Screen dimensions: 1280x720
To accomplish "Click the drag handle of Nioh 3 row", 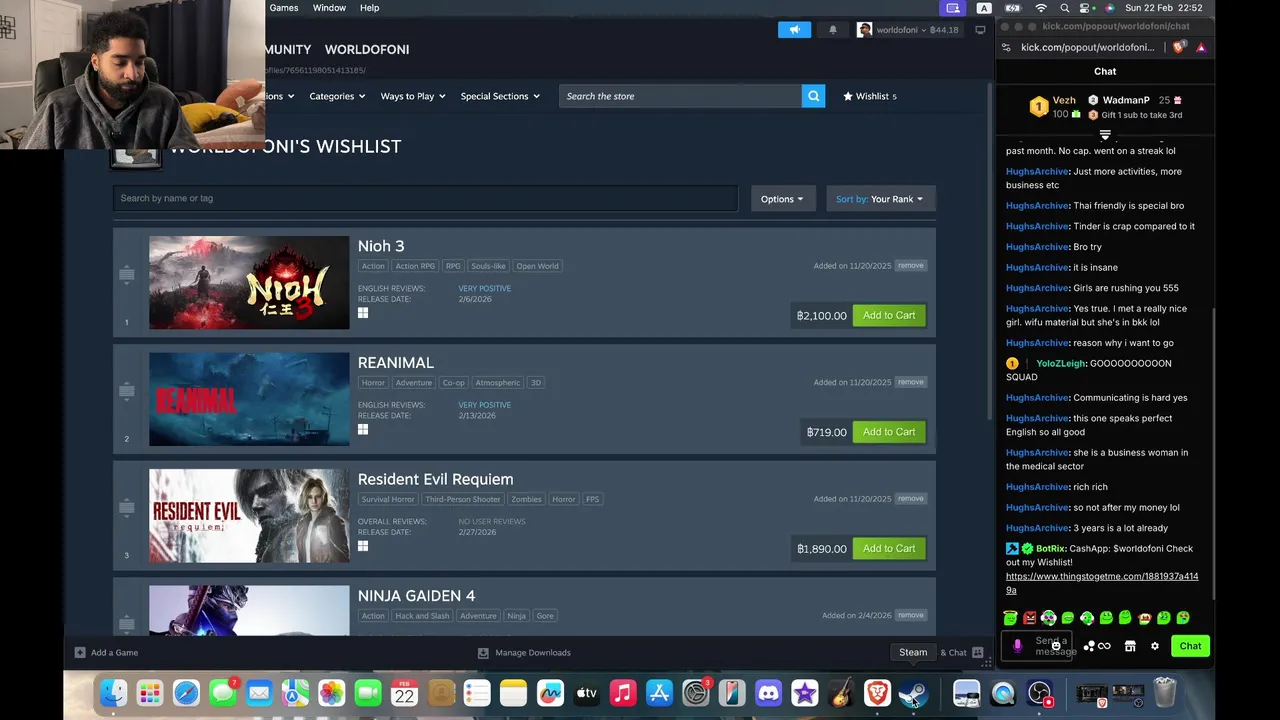I will [126, 274].
